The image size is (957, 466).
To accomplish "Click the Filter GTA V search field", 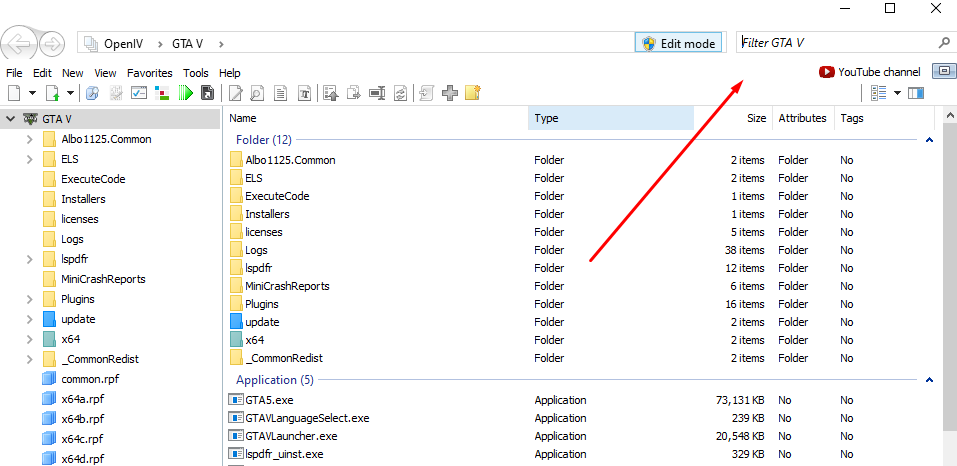I will click(835, 44).
